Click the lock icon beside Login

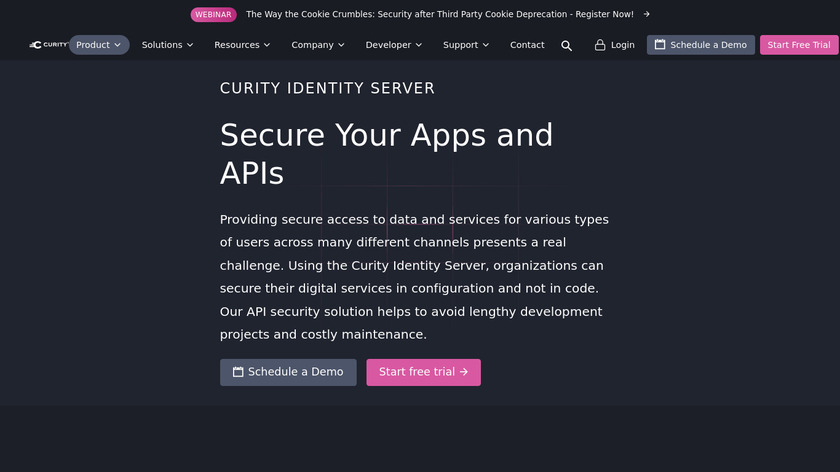600,45
